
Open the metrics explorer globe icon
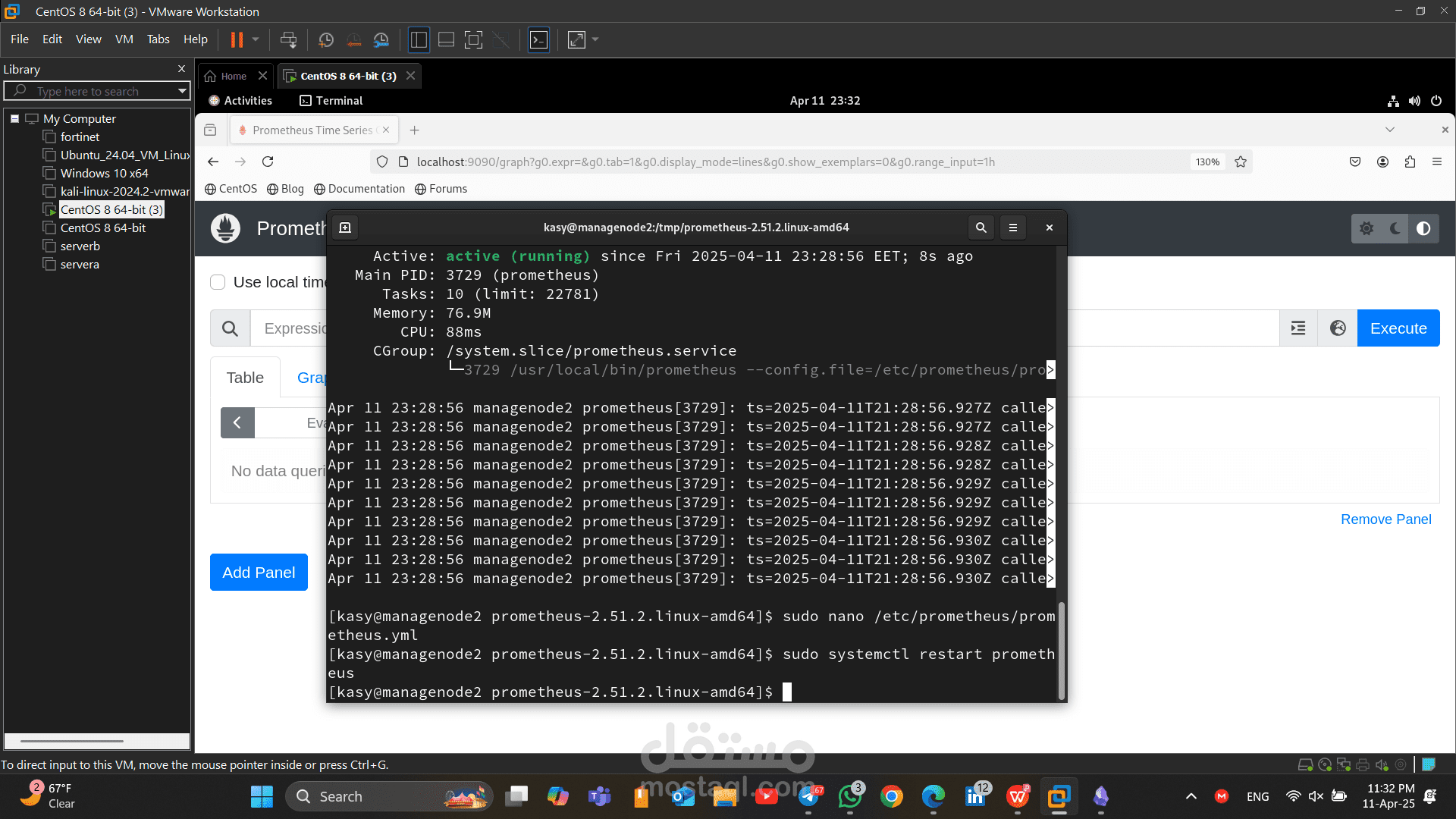click(x=1338, y=328)
